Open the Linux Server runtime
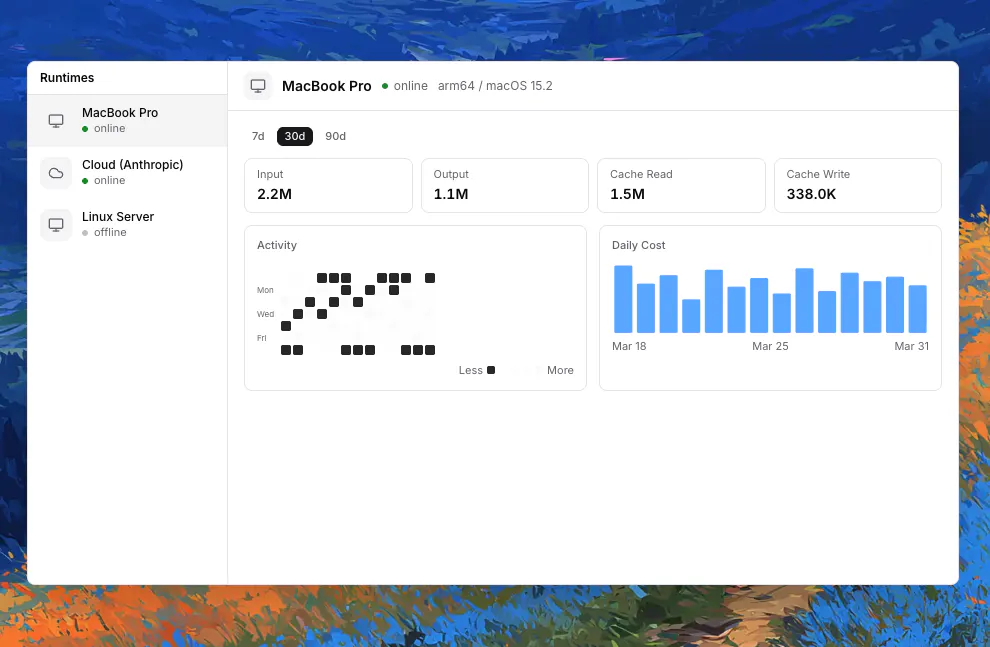990x647 pixels. [127, 224]
